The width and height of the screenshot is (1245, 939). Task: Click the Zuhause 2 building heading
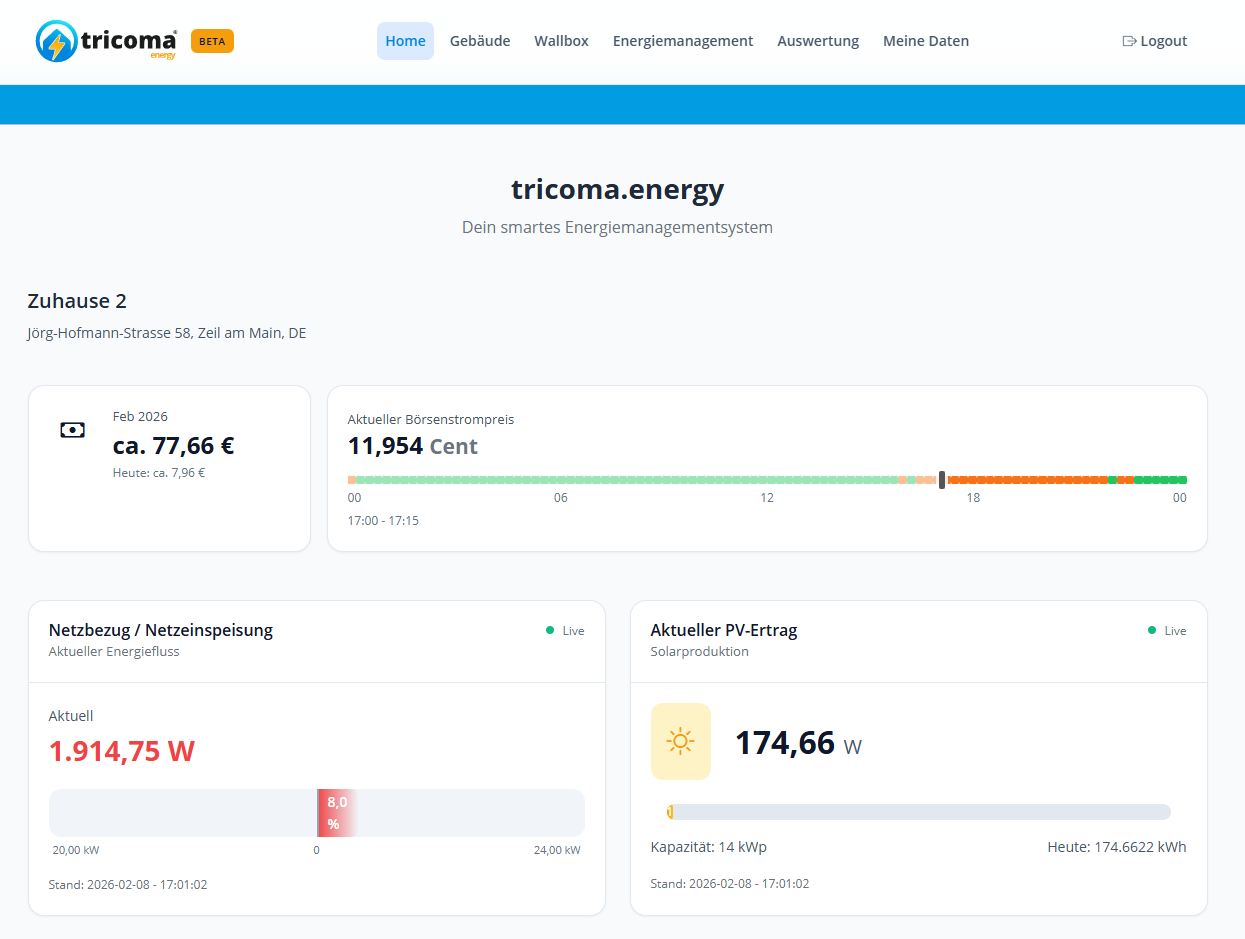pos(77,301)
